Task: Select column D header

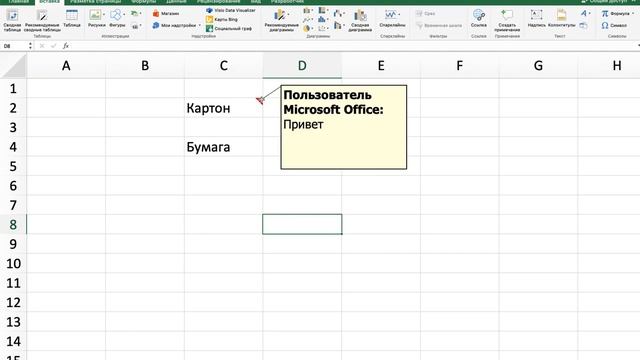Action: 302,66
